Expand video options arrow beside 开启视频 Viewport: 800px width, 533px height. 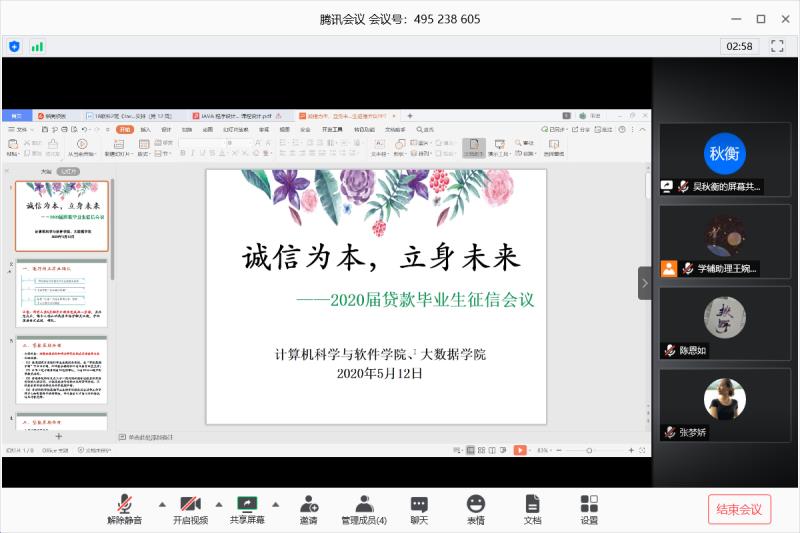tap(219, 503)
